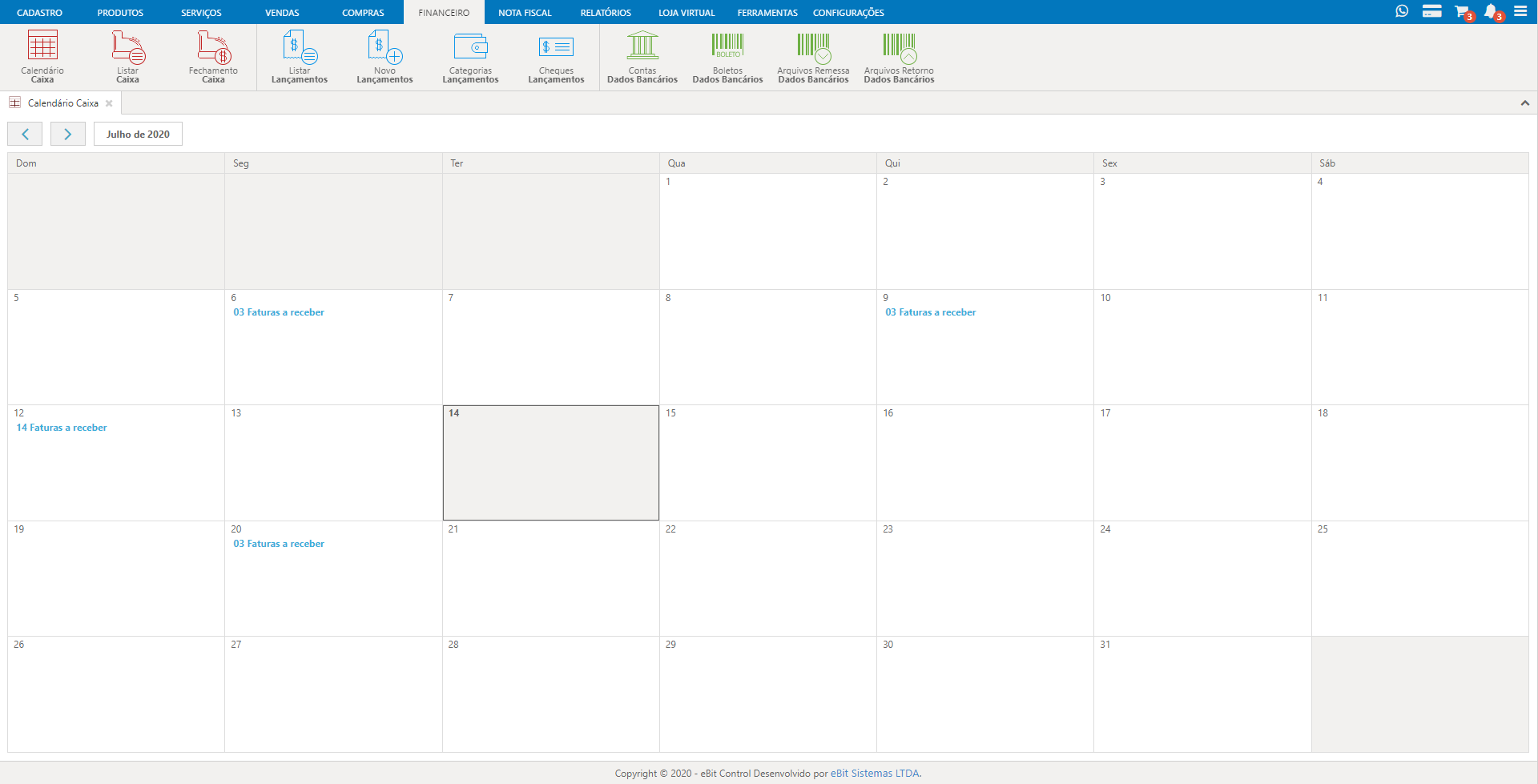Open Categorias Lançamentos icon
Viewport: 1538px width, 784px height.
pos(470,57)
